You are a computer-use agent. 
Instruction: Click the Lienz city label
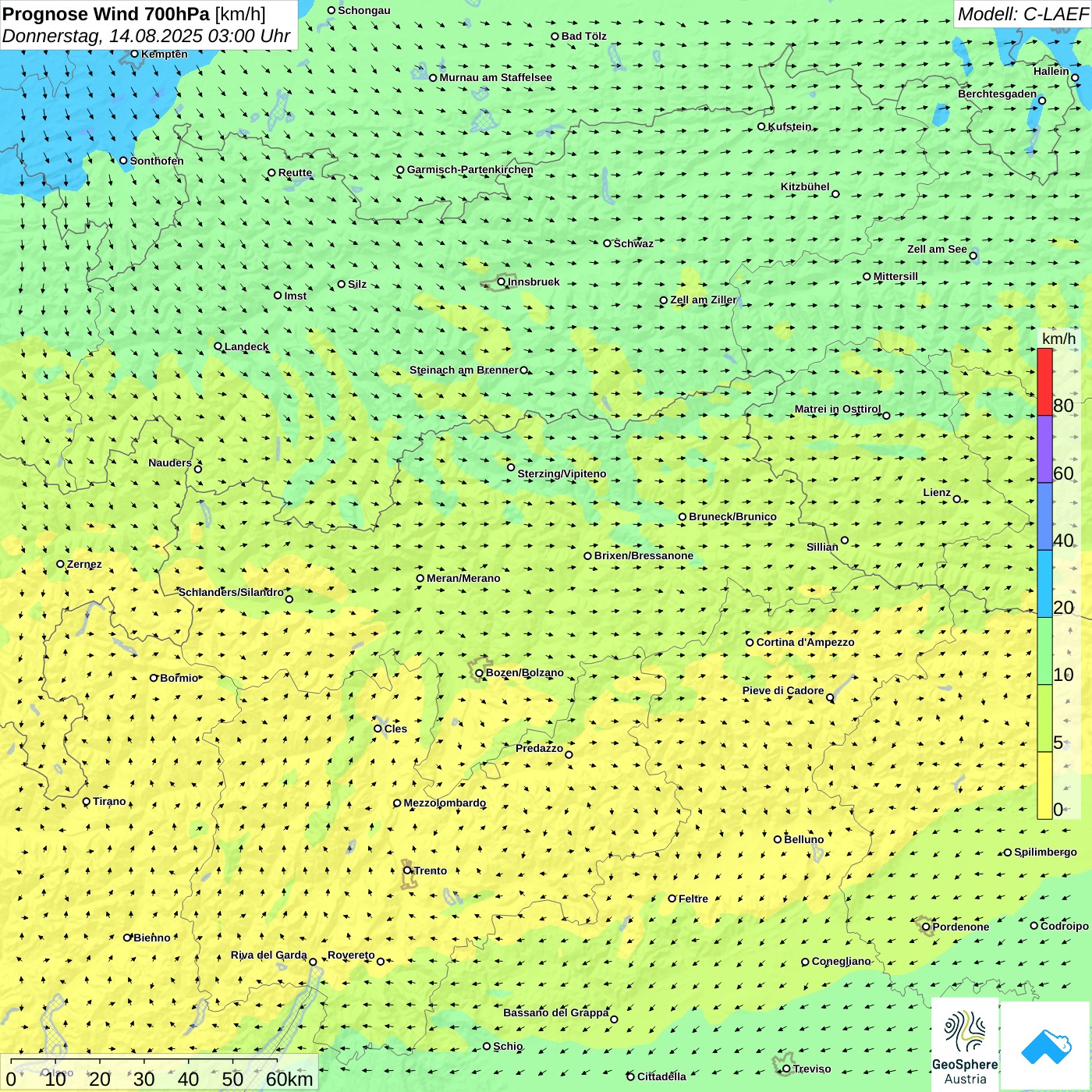coord(937,492)
